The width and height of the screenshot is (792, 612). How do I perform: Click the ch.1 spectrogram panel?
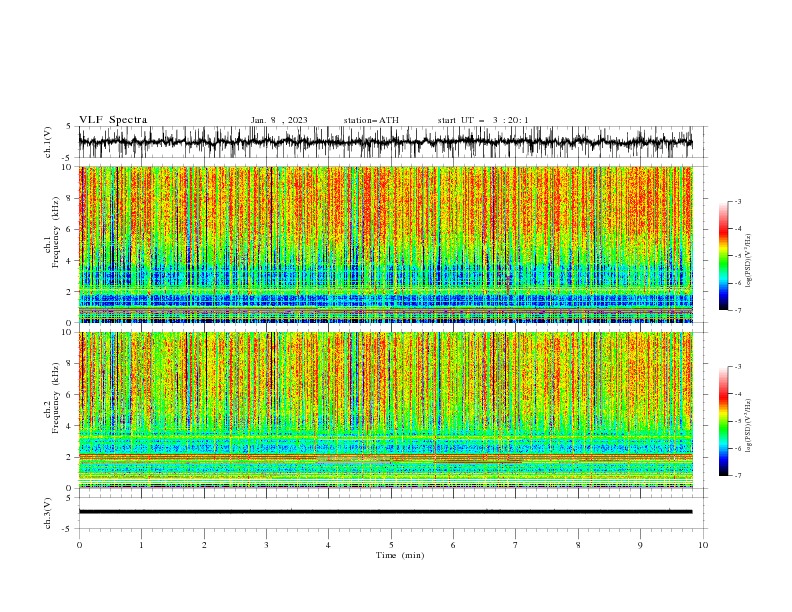click(385, 244)
